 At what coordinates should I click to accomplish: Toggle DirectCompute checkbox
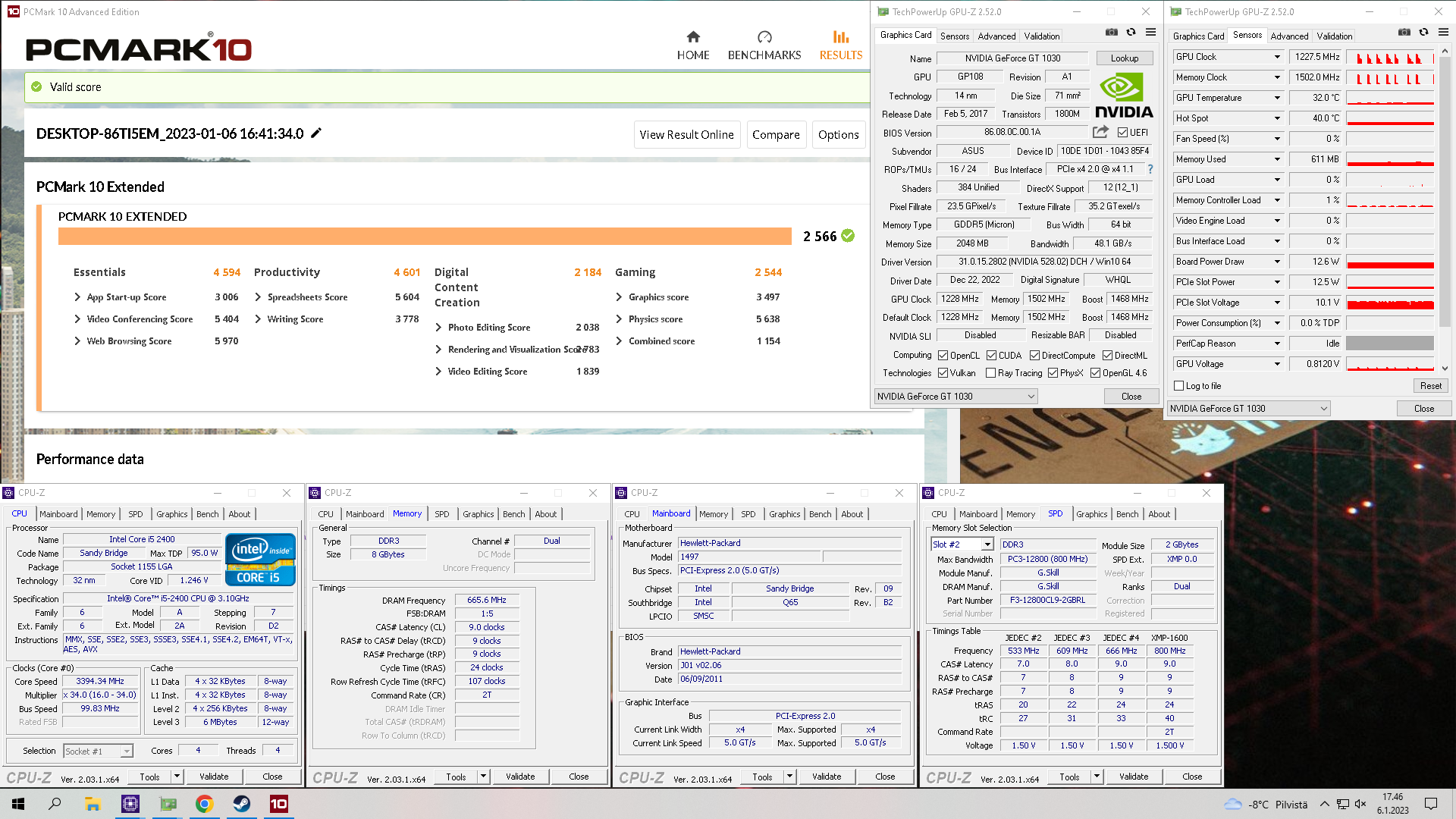(1035, 356)
